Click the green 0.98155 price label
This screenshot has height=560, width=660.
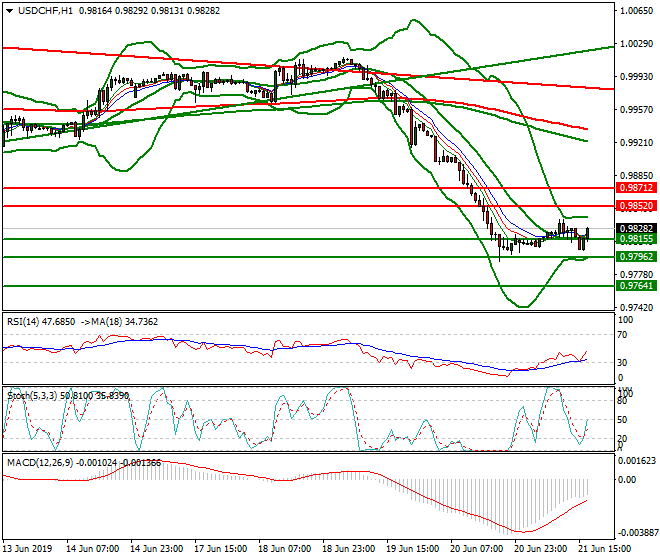tap(636, 239)
